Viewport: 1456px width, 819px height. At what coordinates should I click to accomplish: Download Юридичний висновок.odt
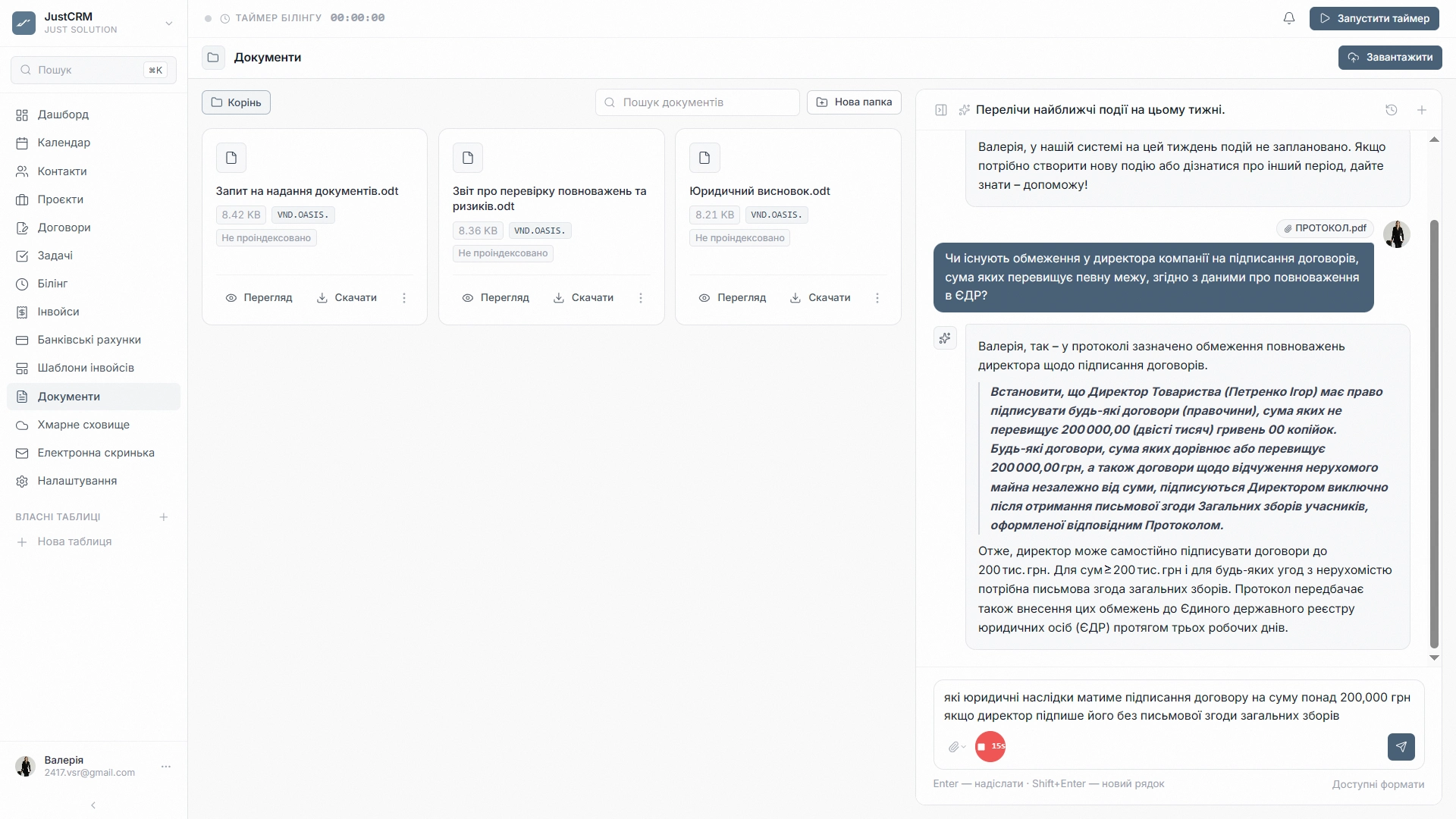(820, 298)
